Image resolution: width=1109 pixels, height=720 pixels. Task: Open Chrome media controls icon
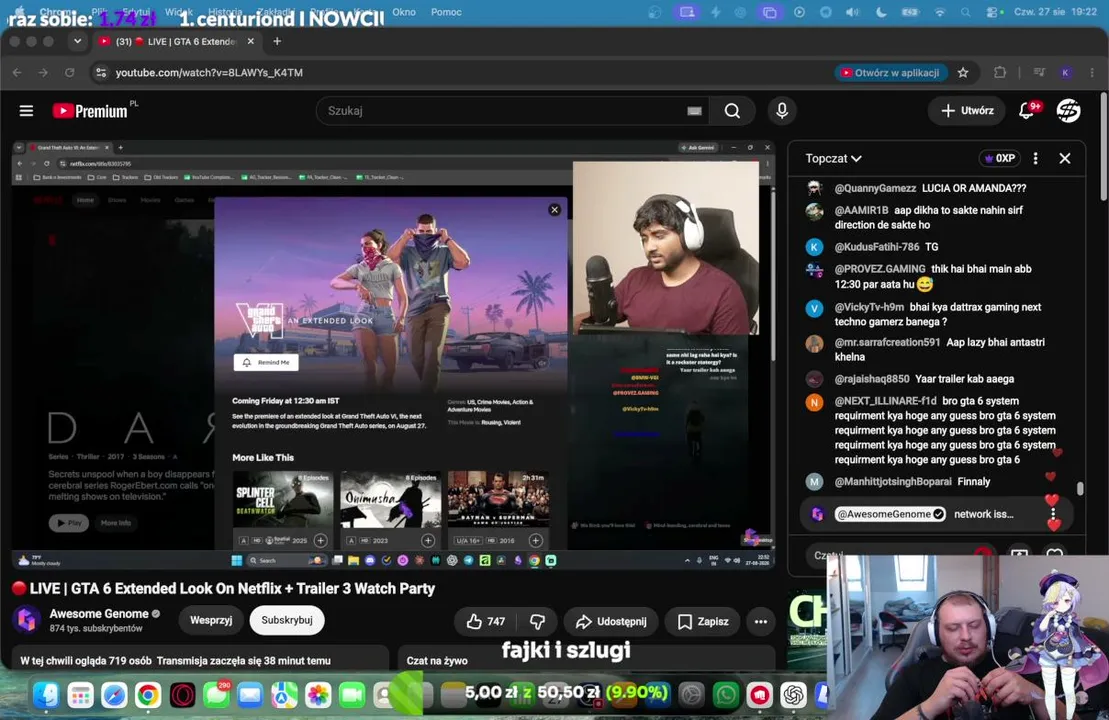[x=1039, y=73]
